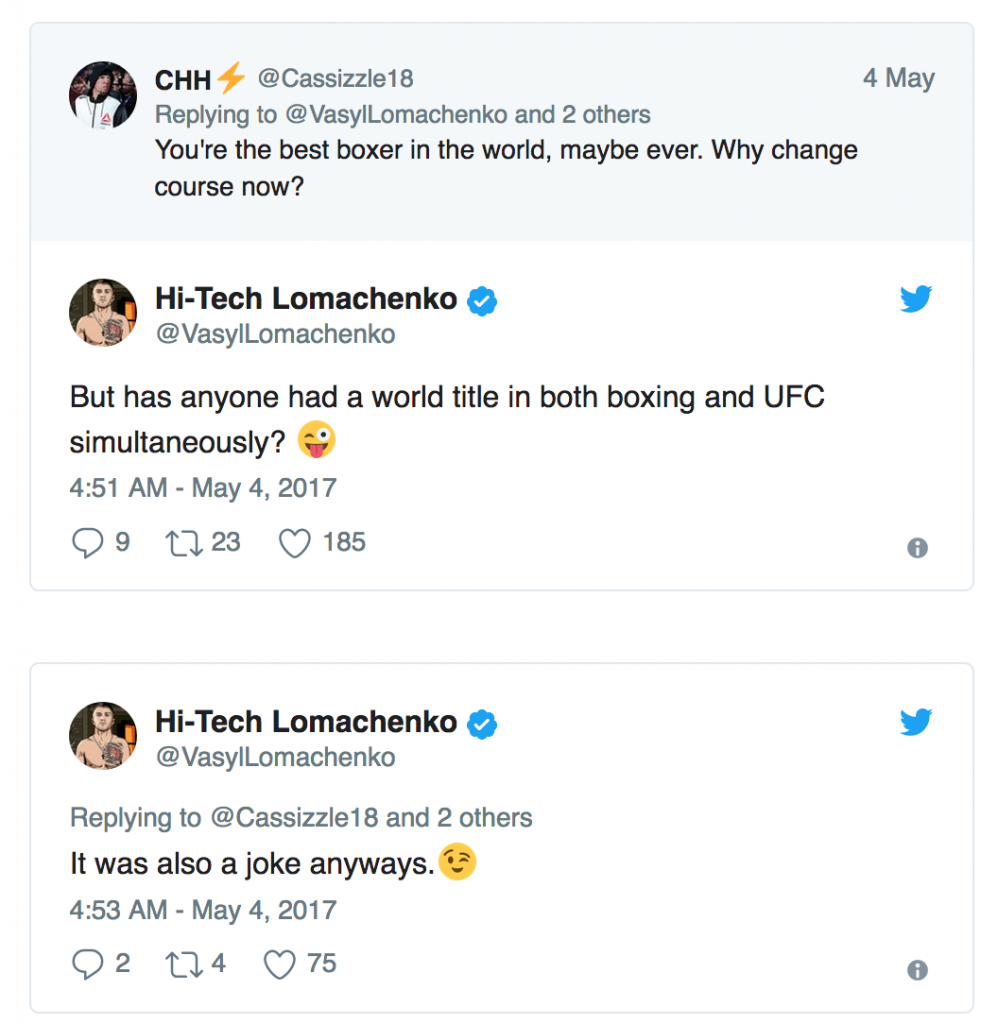This screenshot has height=1024, width=998.
Task: Click the heart icon with 185 likes
Action: tap(294, 541)
